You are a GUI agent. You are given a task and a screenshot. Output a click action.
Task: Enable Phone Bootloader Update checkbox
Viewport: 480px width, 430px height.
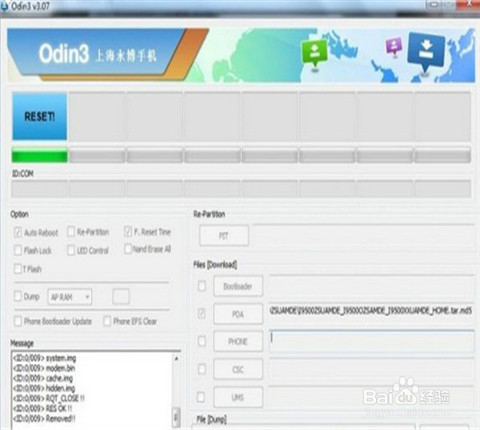18,321
